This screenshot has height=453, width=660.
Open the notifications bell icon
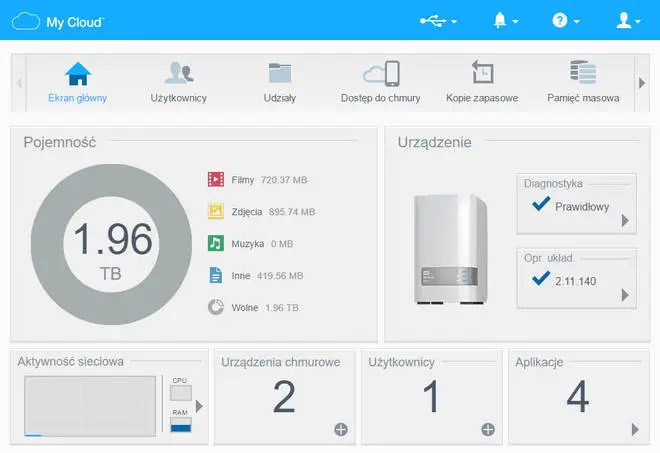(500, 20)
